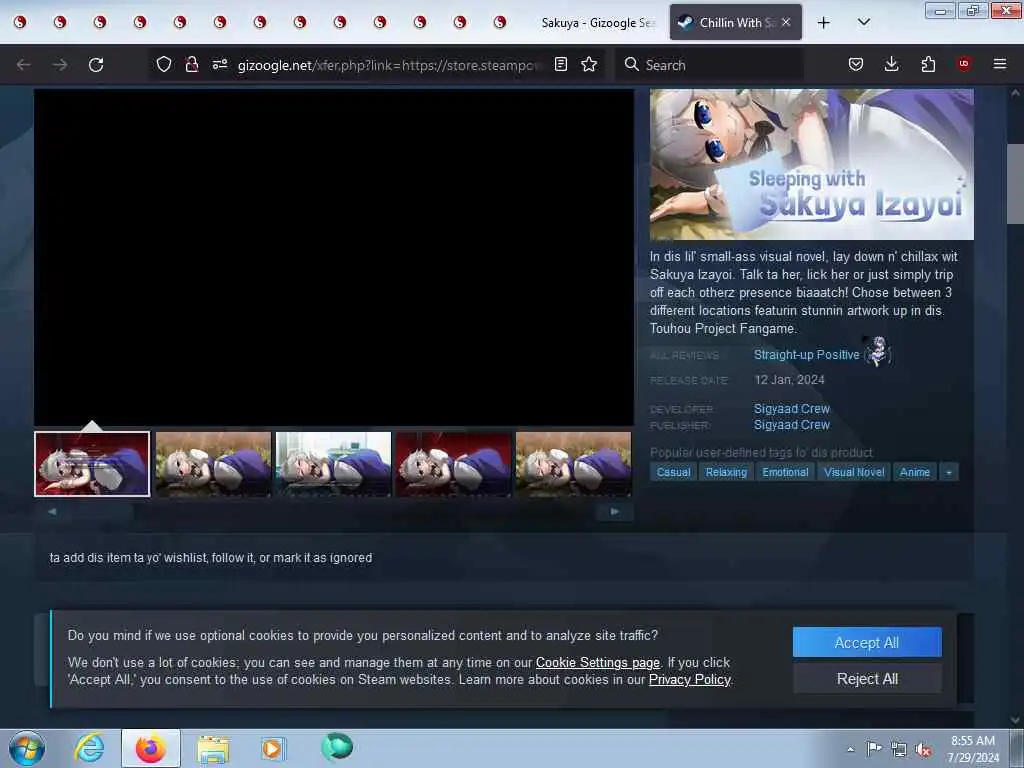
Task: Open site permissions icon in address bar
Action: (220, 64)
